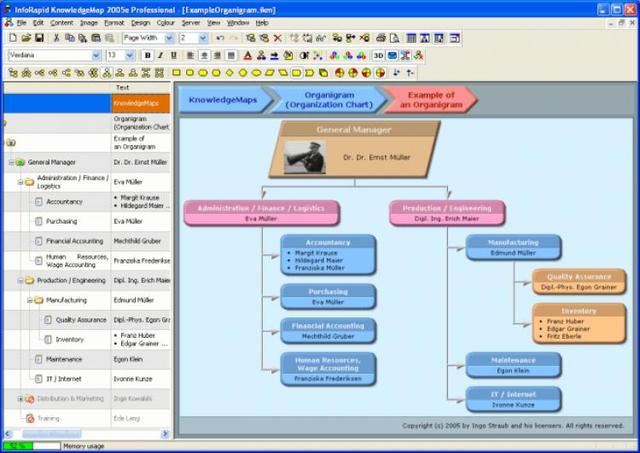Open a file with the folder icon

26,38
